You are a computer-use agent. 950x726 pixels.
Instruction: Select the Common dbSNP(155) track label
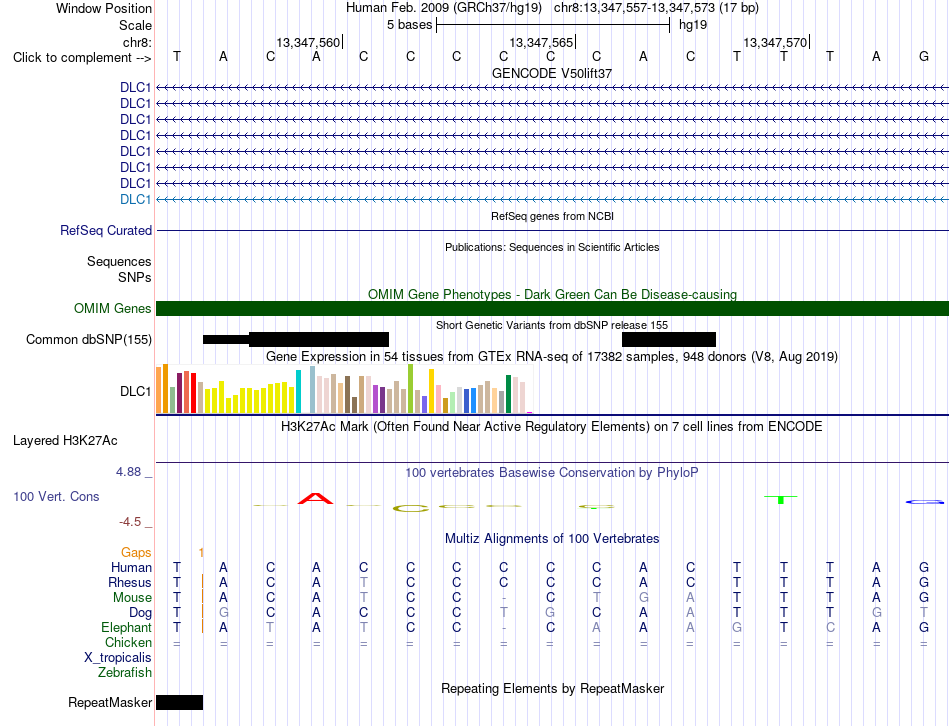89,339
